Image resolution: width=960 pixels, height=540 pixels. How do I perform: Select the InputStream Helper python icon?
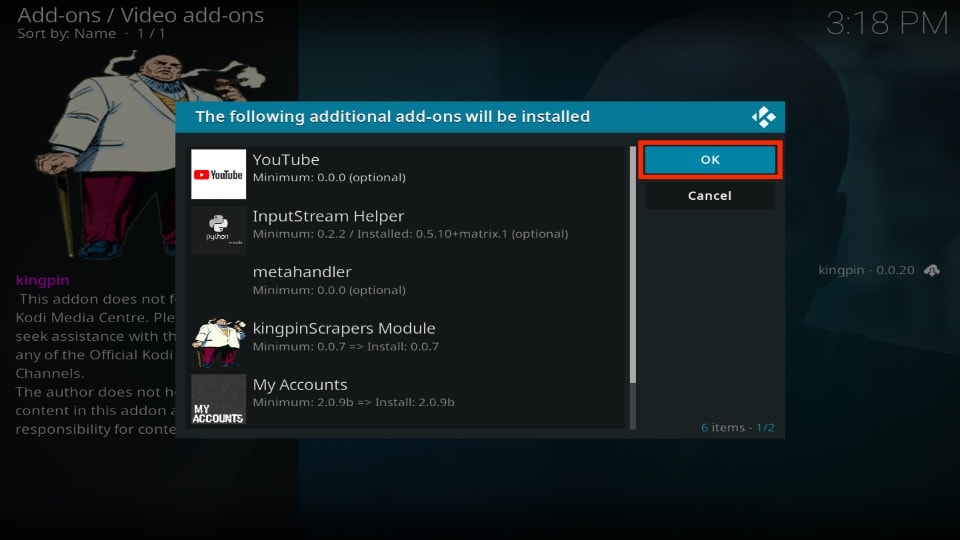point(219,230)
